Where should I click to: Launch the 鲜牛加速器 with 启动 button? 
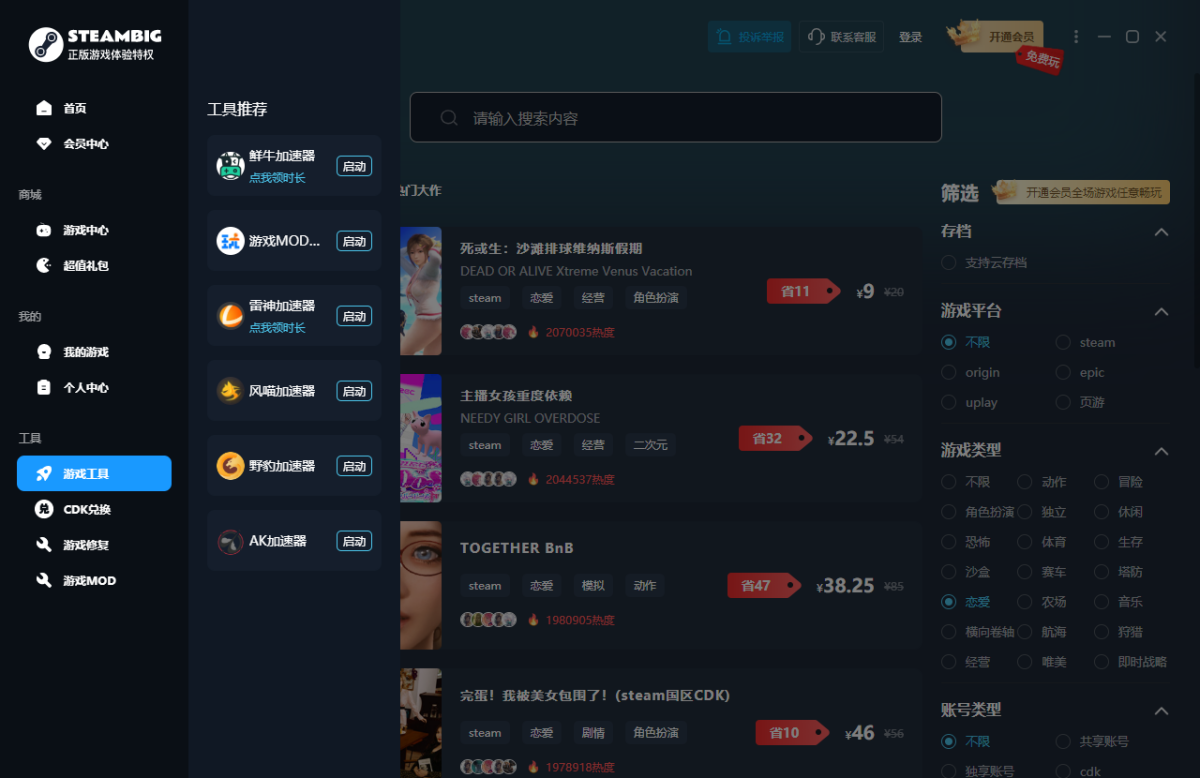pos(354,166)
